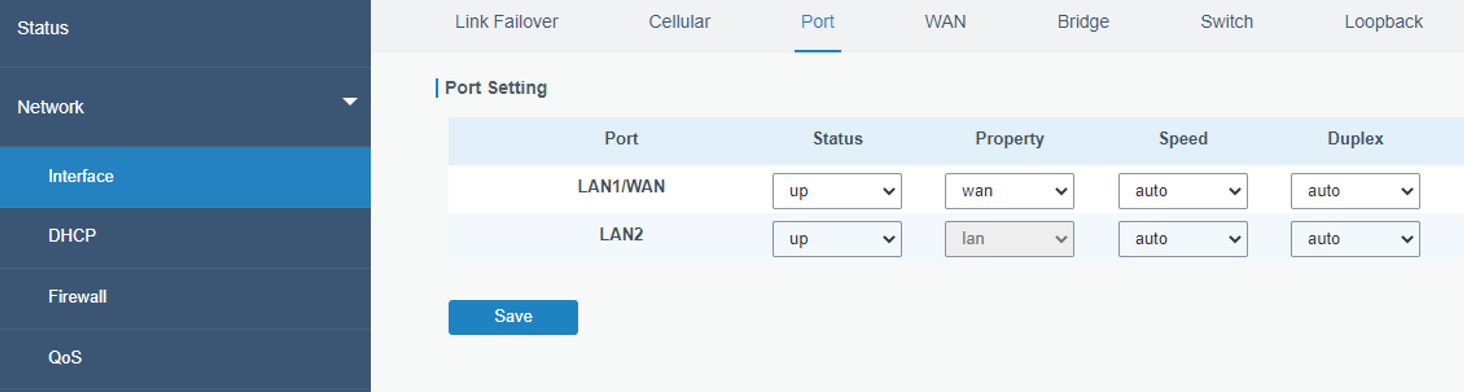Switch to the Link Failover tab
Viewport: 1464px width, 392px height.
pyautogui.click(x=506, y=22)
